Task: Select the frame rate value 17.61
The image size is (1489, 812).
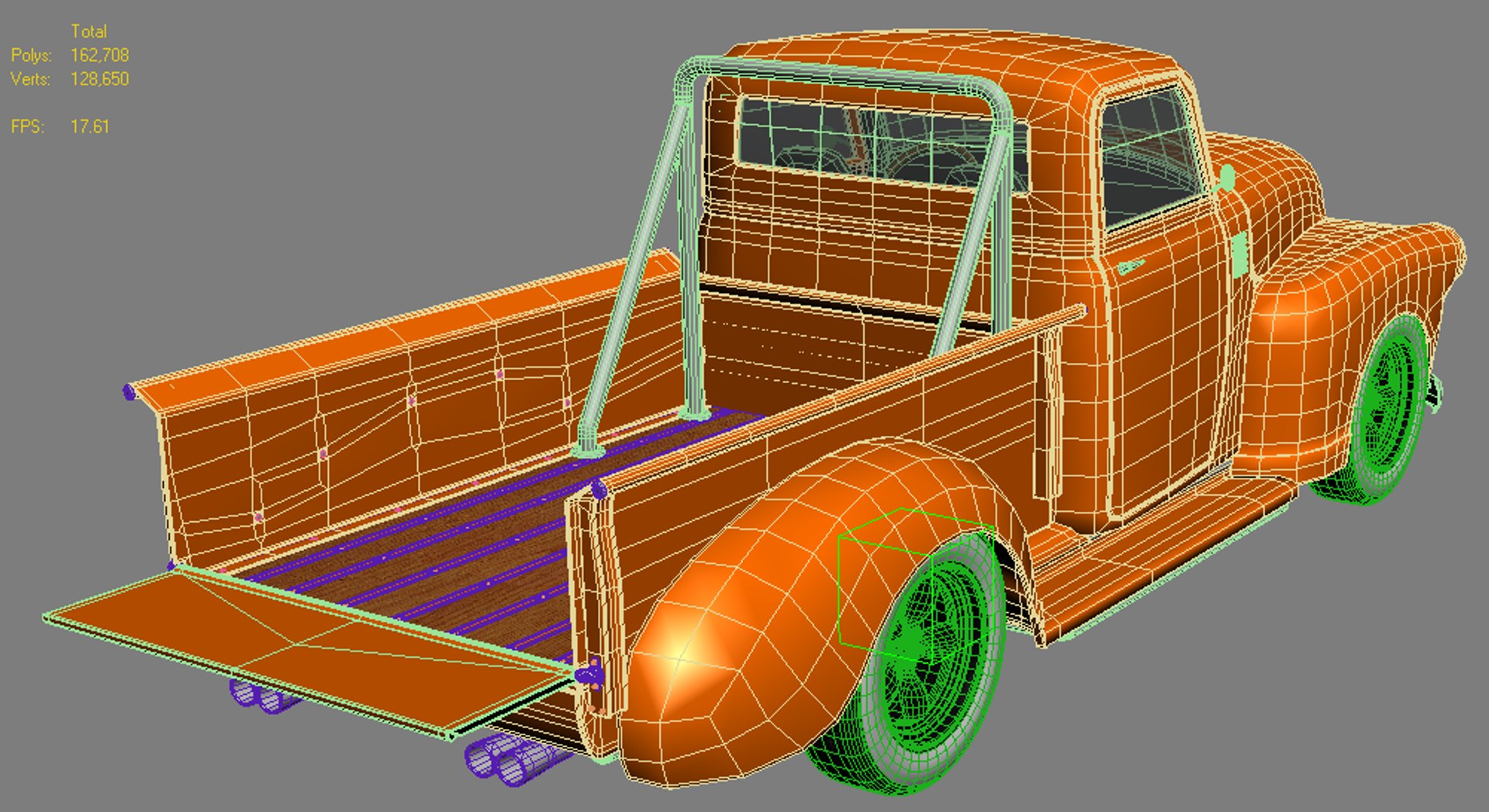Action: (90, 126)
